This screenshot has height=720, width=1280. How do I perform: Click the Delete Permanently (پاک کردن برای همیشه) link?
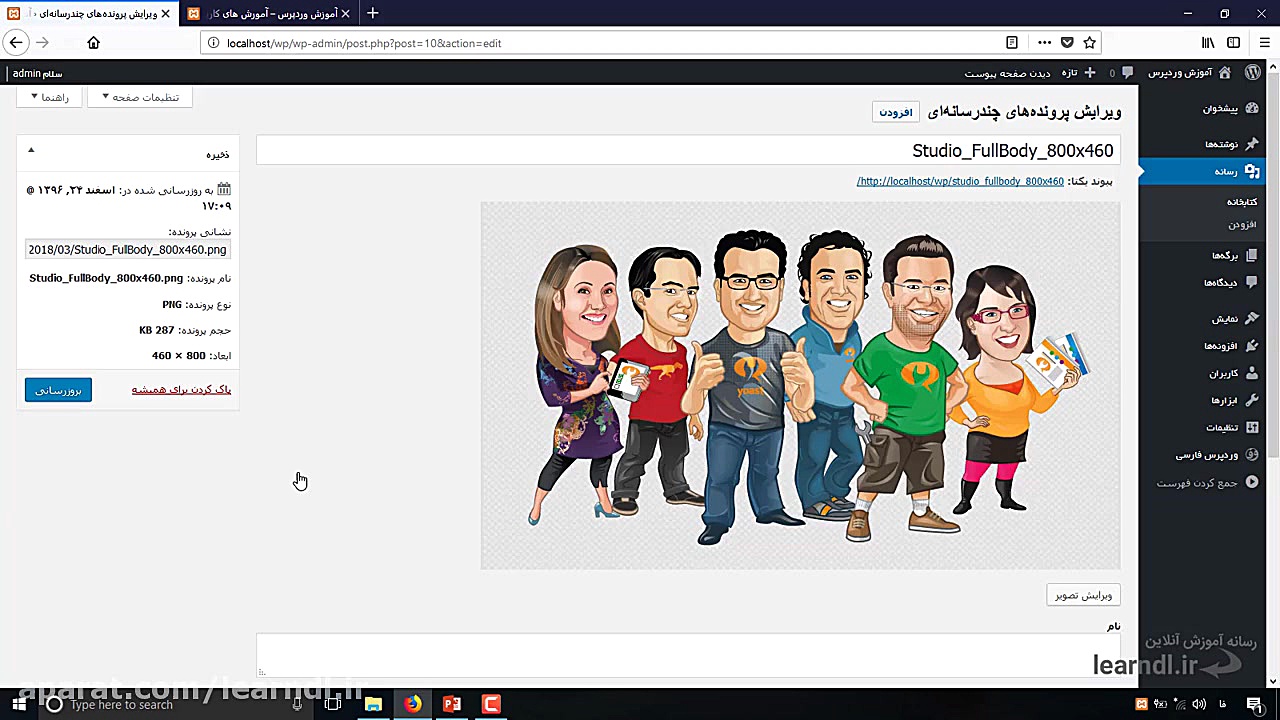point(181,389)
